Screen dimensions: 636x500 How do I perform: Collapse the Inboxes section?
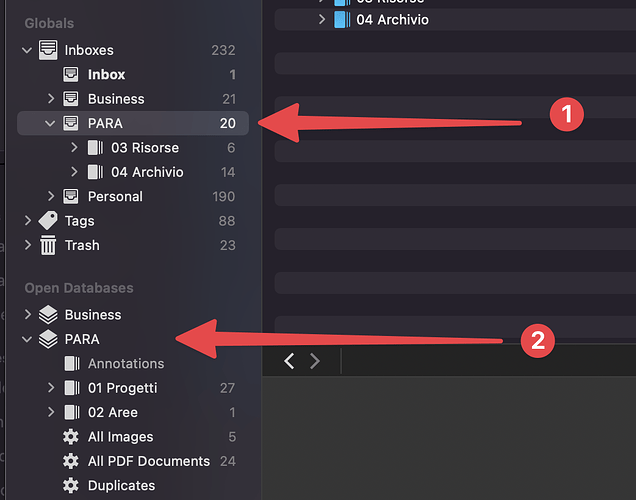27,50
